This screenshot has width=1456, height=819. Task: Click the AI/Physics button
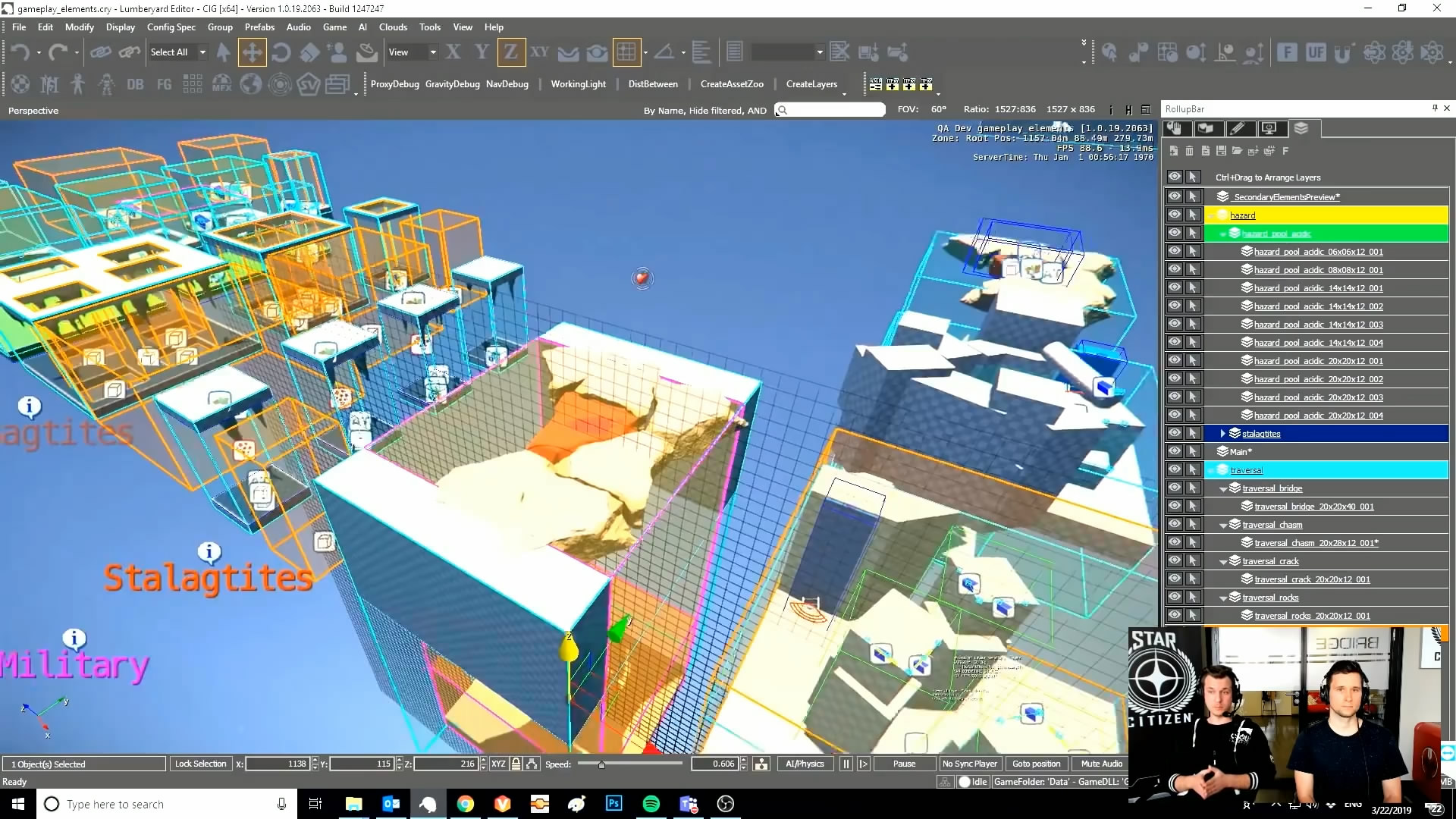pos(805,764)
